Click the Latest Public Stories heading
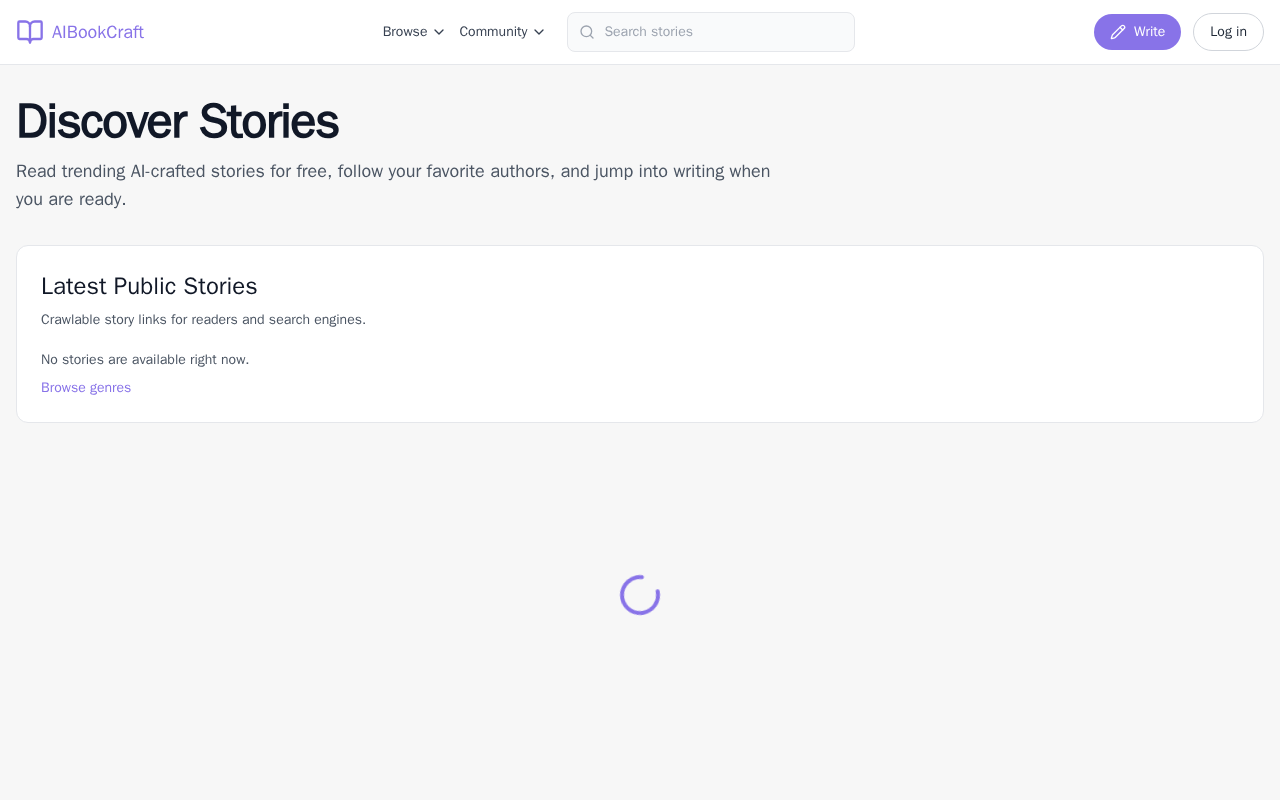This screenshot has height=800, width=1280. point(149,286)
